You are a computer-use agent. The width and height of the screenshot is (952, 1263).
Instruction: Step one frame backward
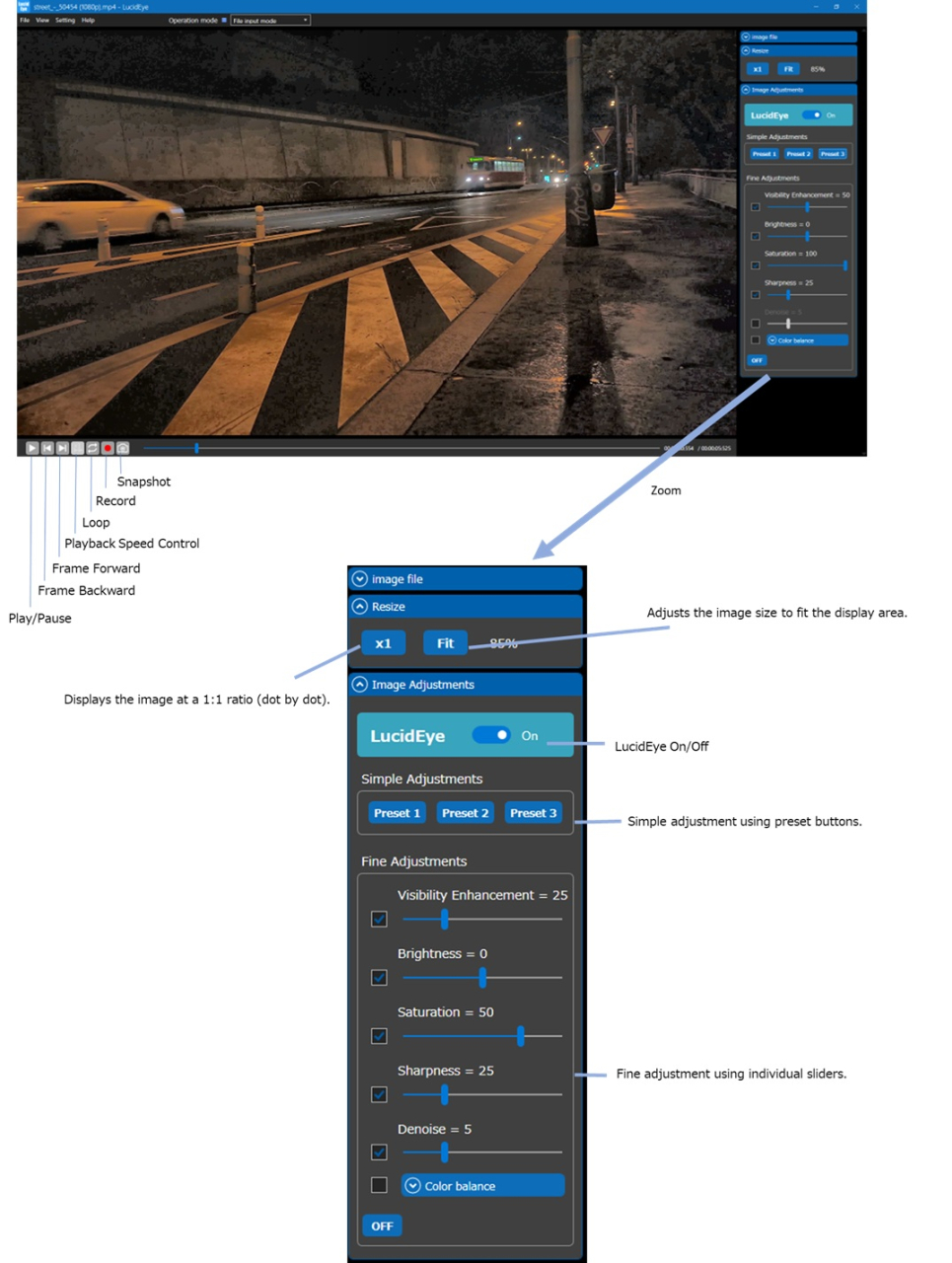46,448
